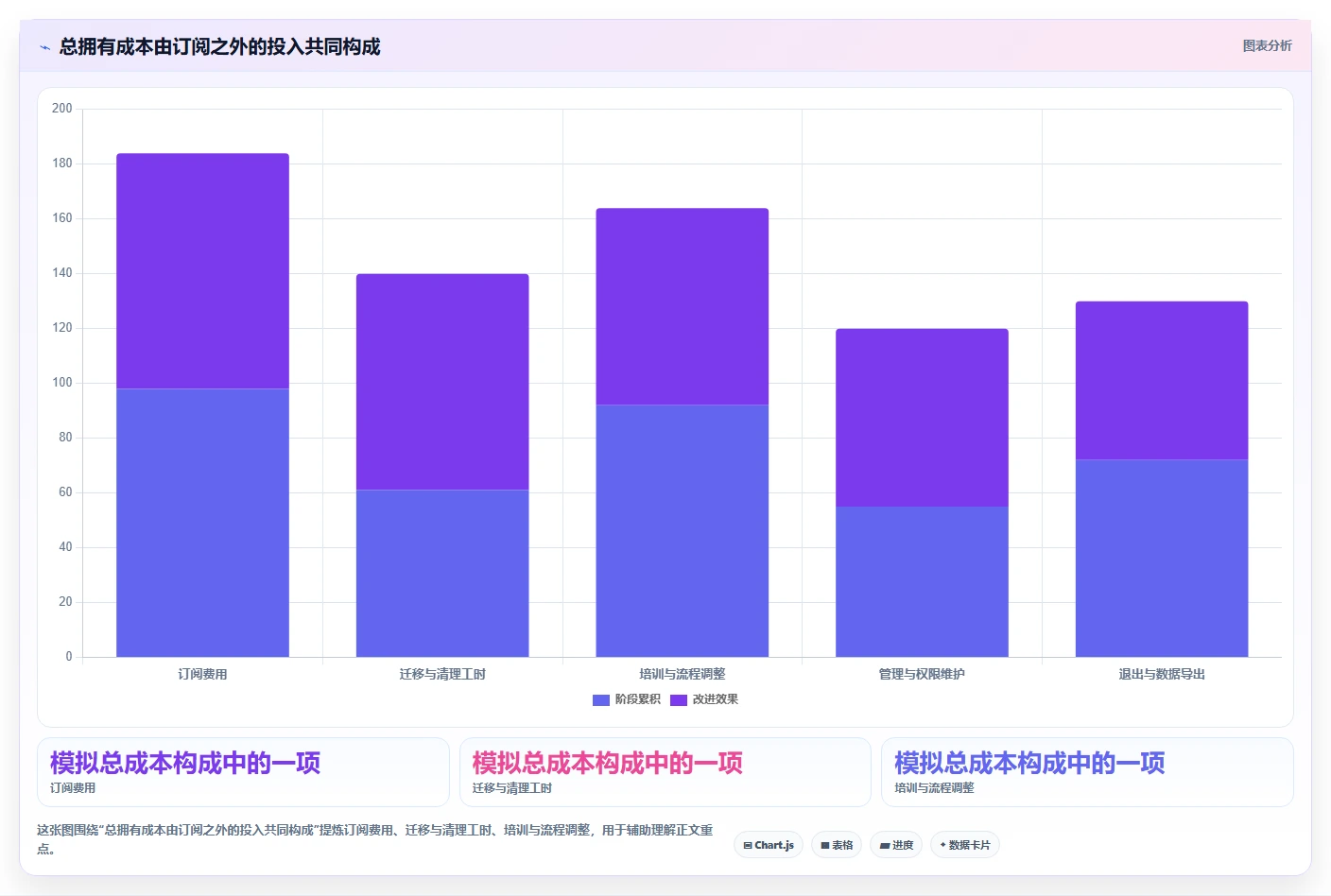The width and height of the screenshot is (1331, 896).
Task: Select the purple segment of the 迁移与清理工时 bar
Action: [x=442, y=382]
